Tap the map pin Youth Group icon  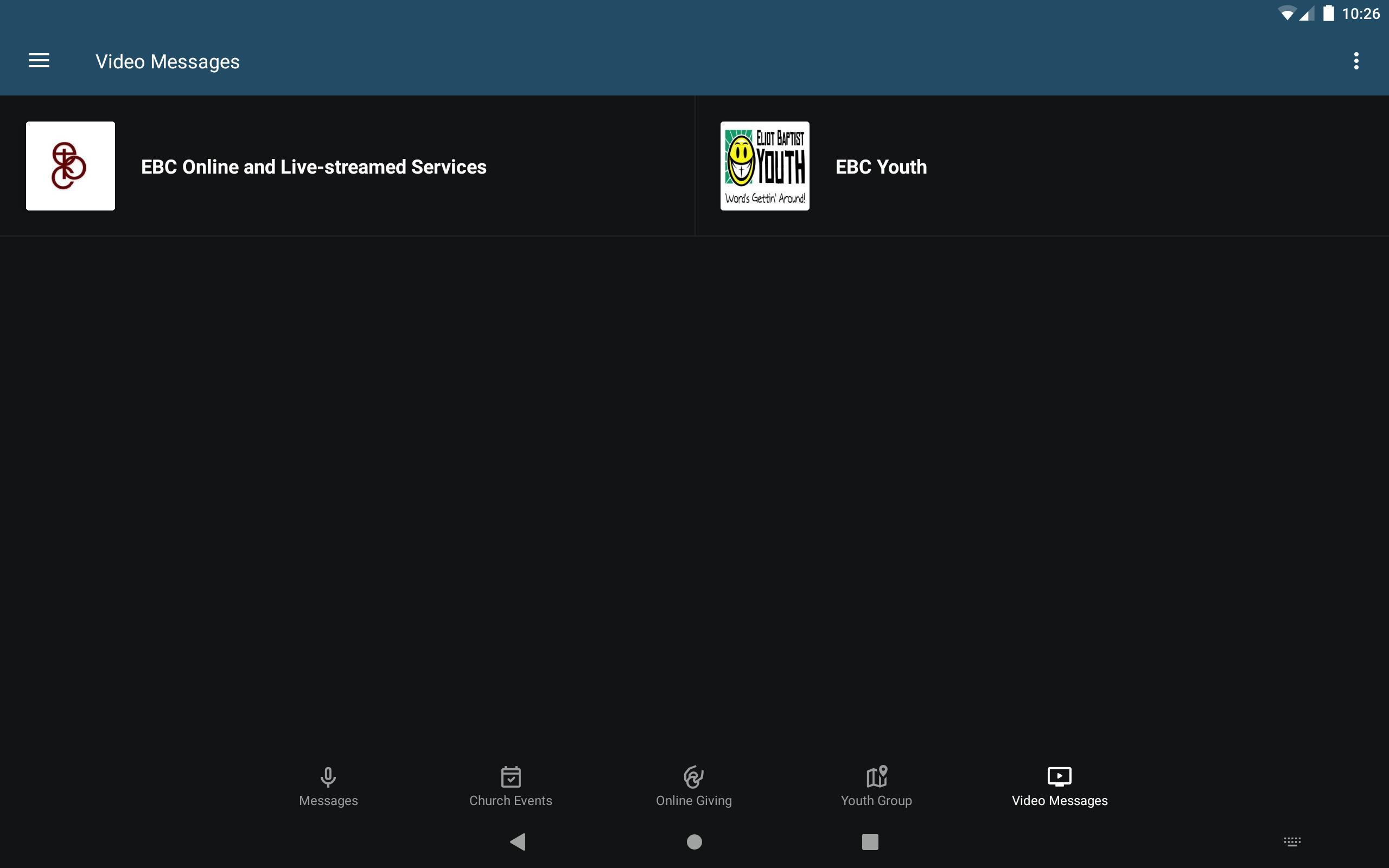(876, 777)
